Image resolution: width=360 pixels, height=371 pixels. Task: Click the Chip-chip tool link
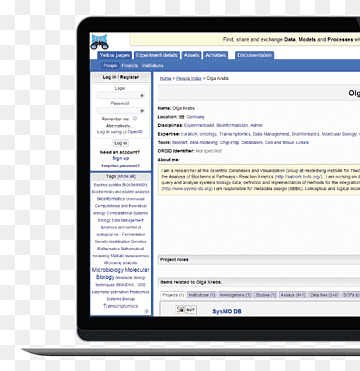[229, 142]
